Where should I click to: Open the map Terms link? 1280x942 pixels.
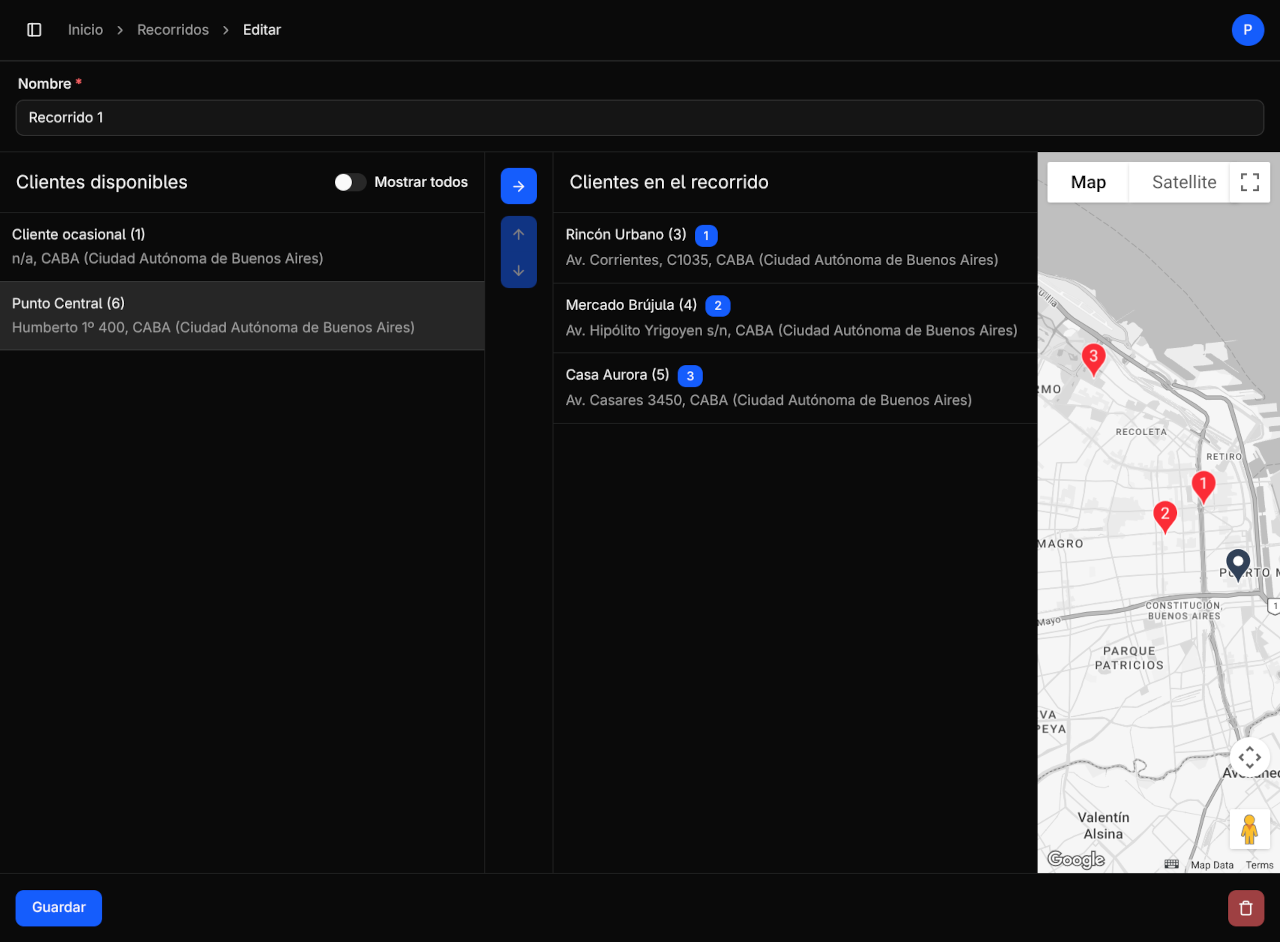click(1259, 865)
